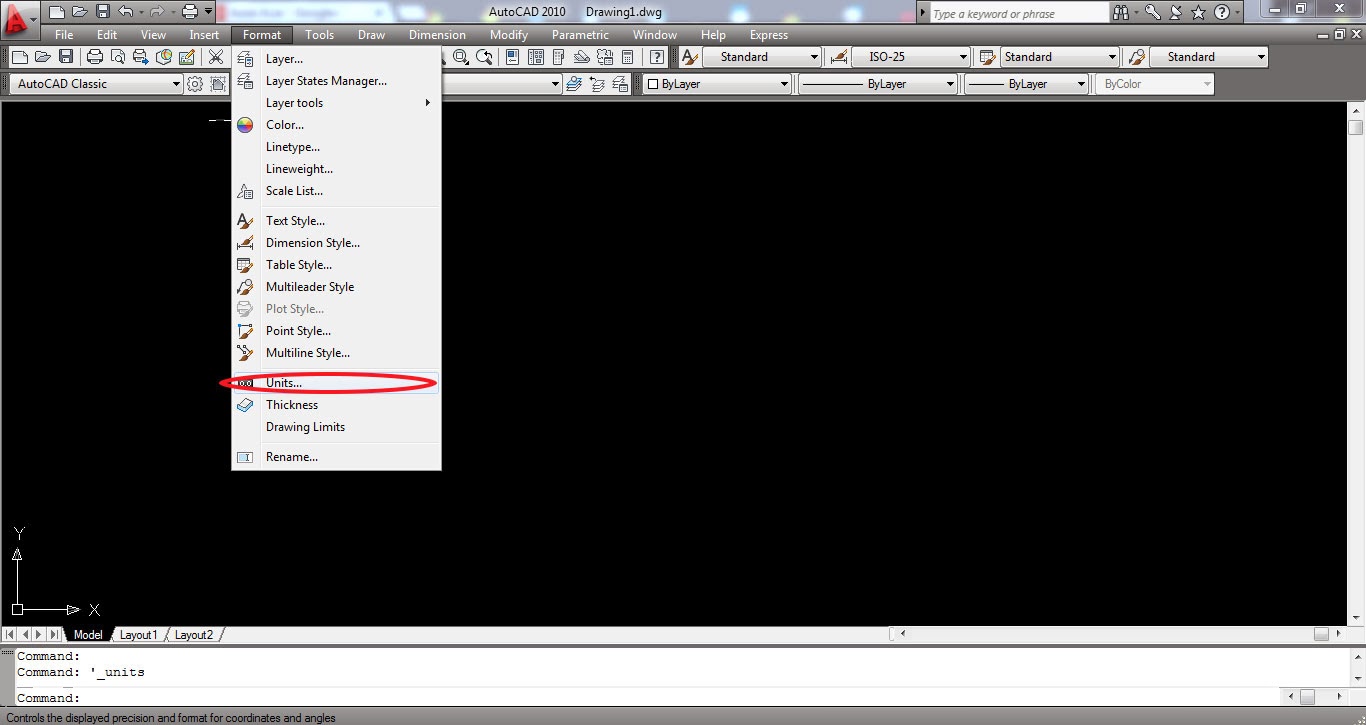Click New in the Quick Access toolbar
The image size is (1366, 725).
pyautogui.click(x=57, y=12)
